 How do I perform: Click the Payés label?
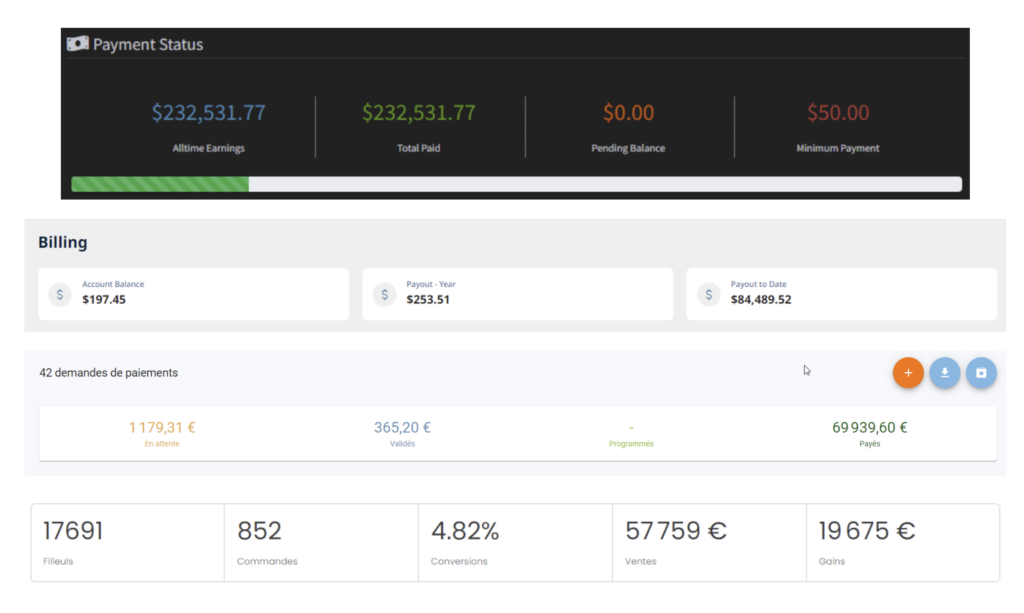click(x=869, y=444)
